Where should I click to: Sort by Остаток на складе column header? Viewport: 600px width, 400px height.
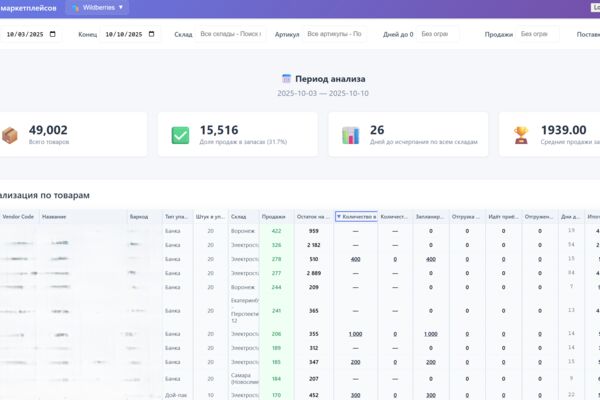tap(313, 217)
